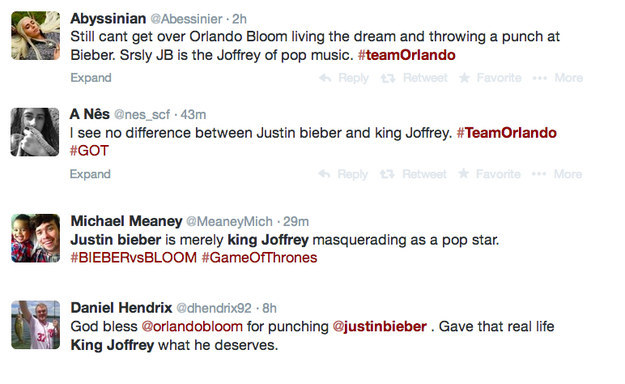
Task: Open #BIEBERvsBLOOM hashtag
Action: click(134, 258)
